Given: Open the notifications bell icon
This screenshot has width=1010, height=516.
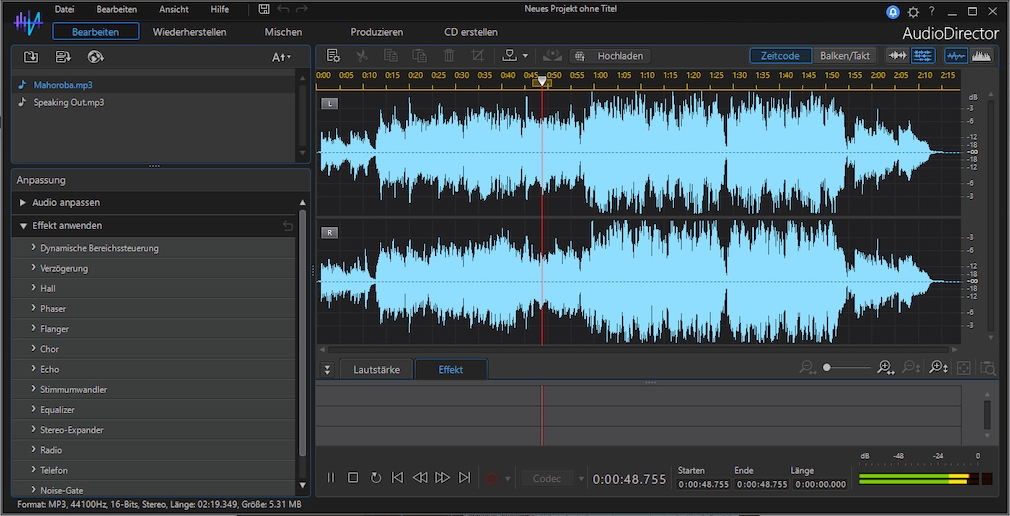Looking at the screenshot, I should tap(893, 12).
